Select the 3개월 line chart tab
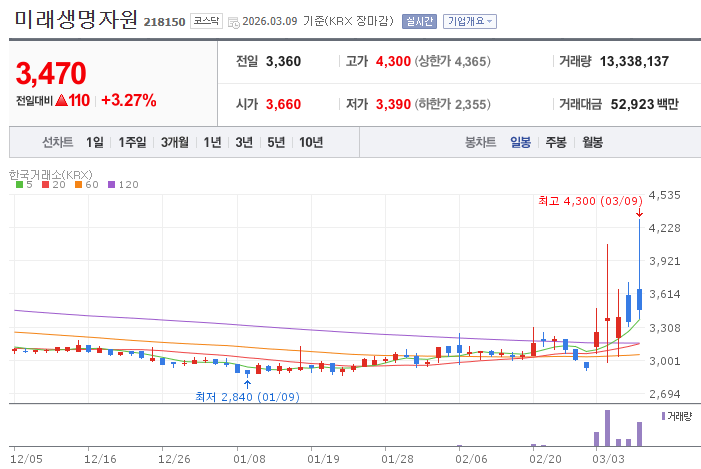The image size is (701, 469). [x=175, y=142]
